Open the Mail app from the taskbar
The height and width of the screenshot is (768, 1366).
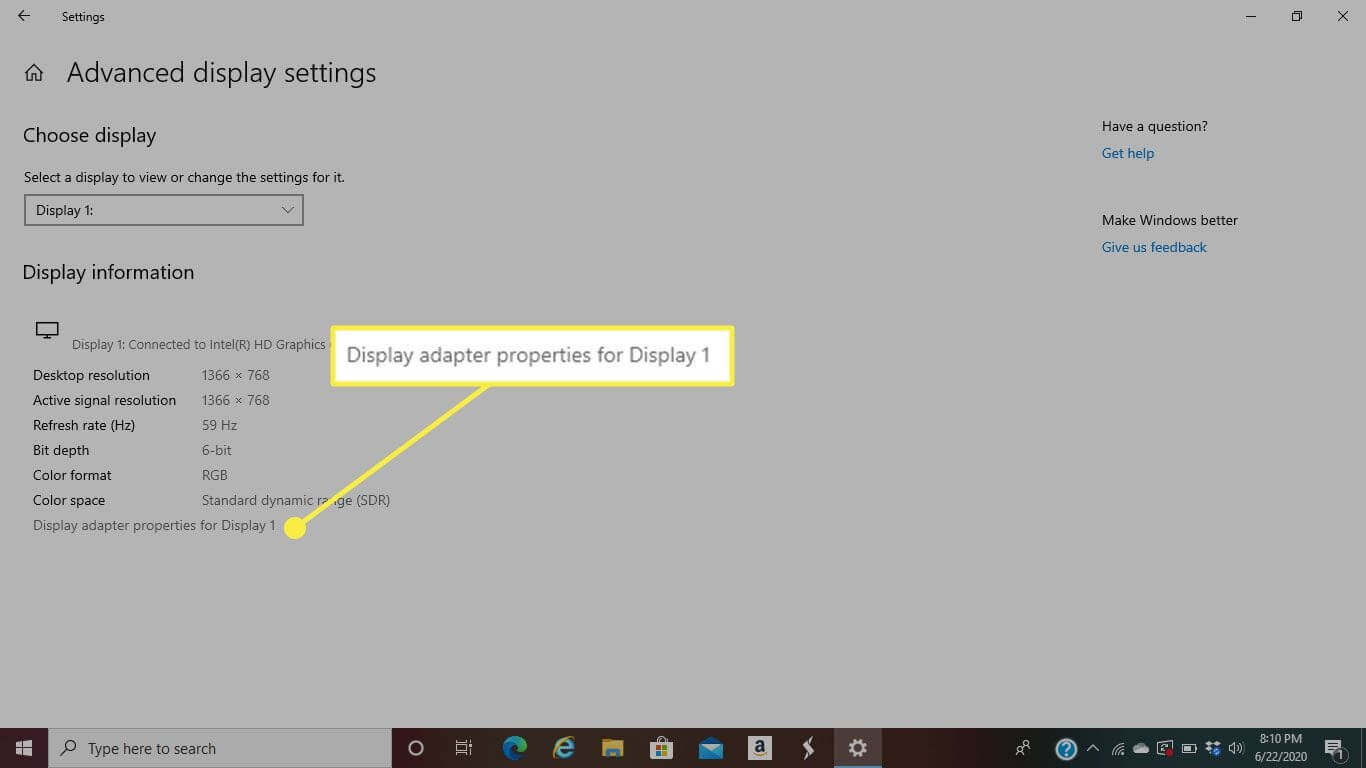[710, 748]
